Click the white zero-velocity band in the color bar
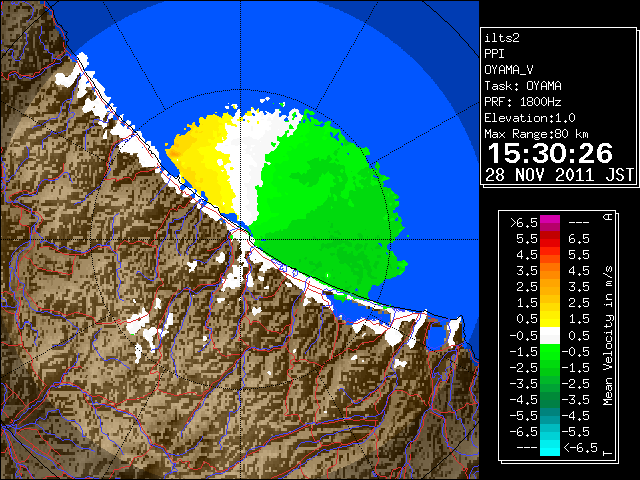Image resolution: width=640 pixels, height=480 pixels. pos(550,336)
